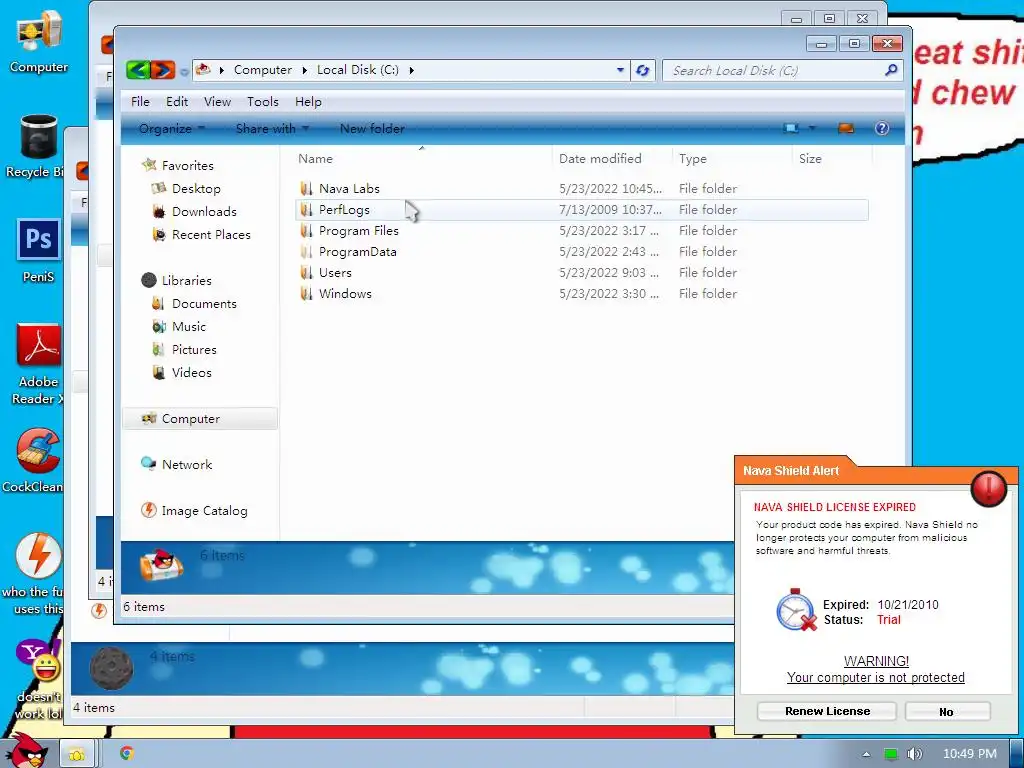
Task: Expand the arrow after Local Disk (C:)
Action: point(411,70)
